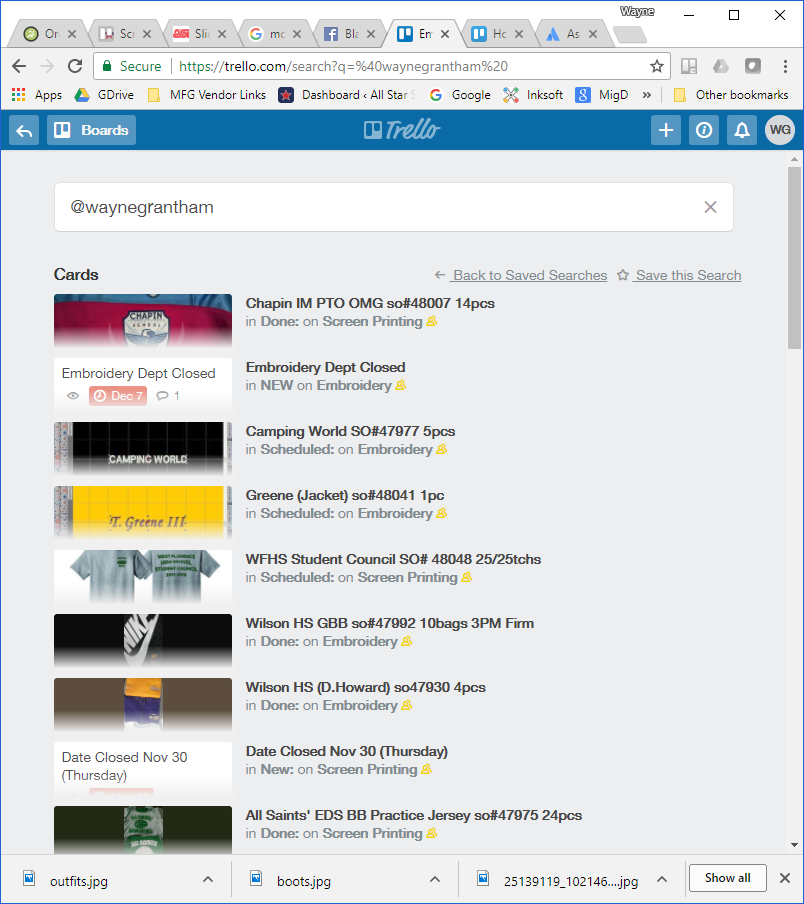The width and height of the screenshot is (804, 904).
Task: Click the Trello back arrow button
Action: 24,130
